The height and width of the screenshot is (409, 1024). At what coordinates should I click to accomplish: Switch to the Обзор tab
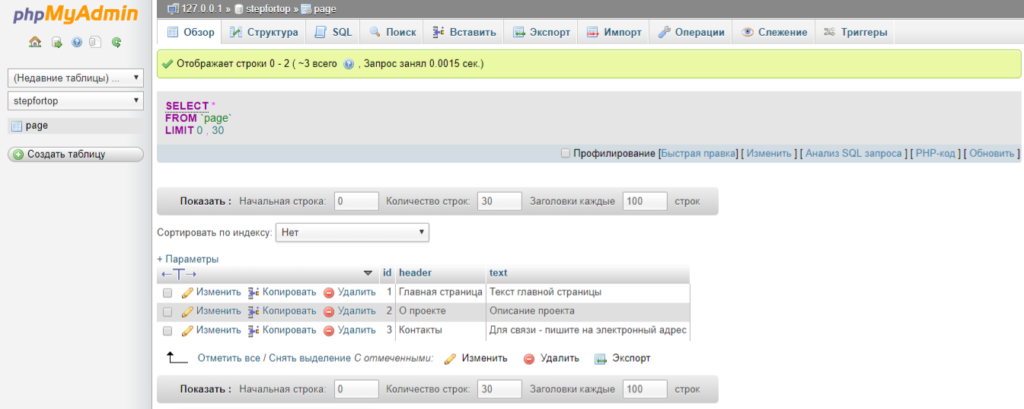(x=190, y=32)
